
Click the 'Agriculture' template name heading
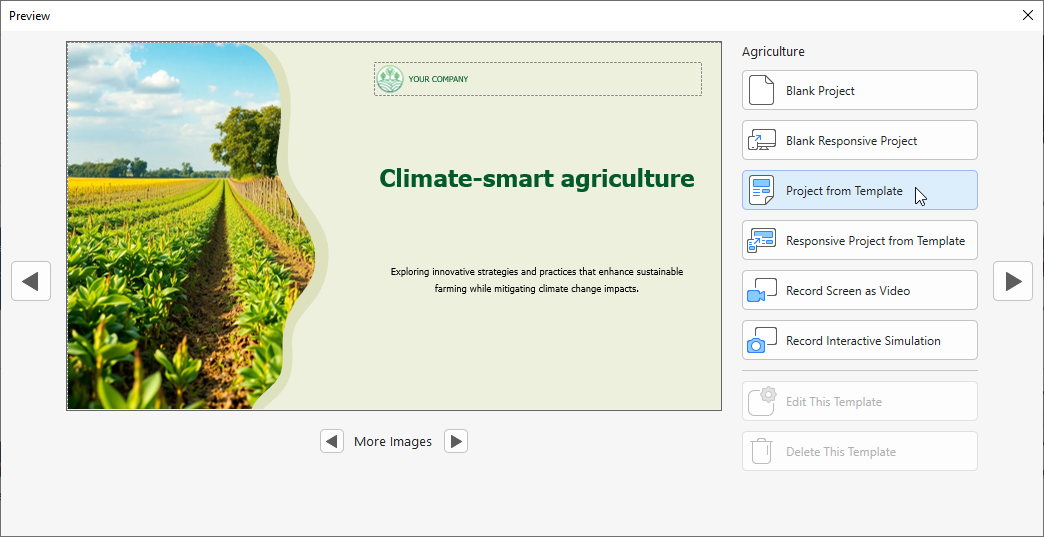click(x=773, y=52)
